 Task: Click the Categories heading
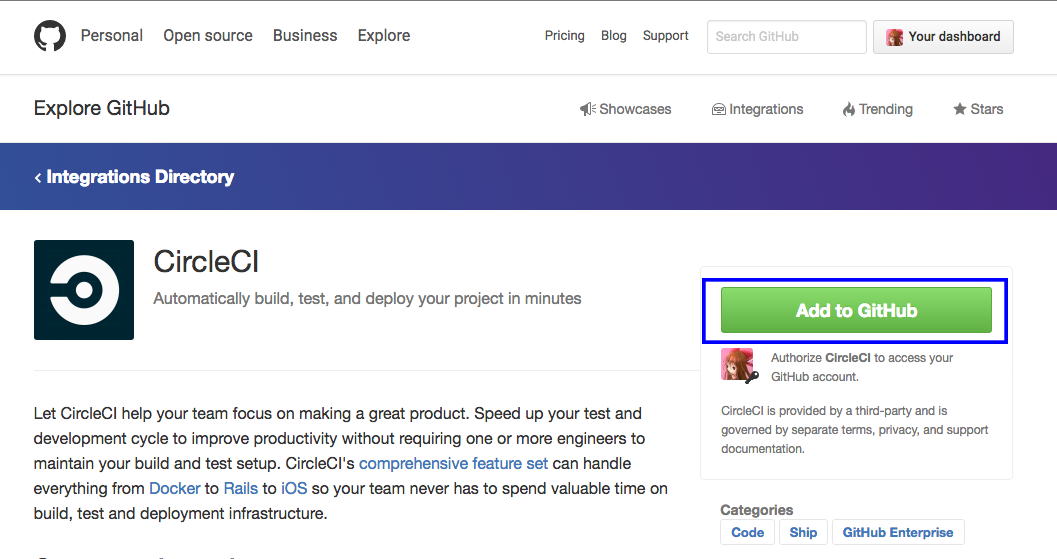(756, 510)
